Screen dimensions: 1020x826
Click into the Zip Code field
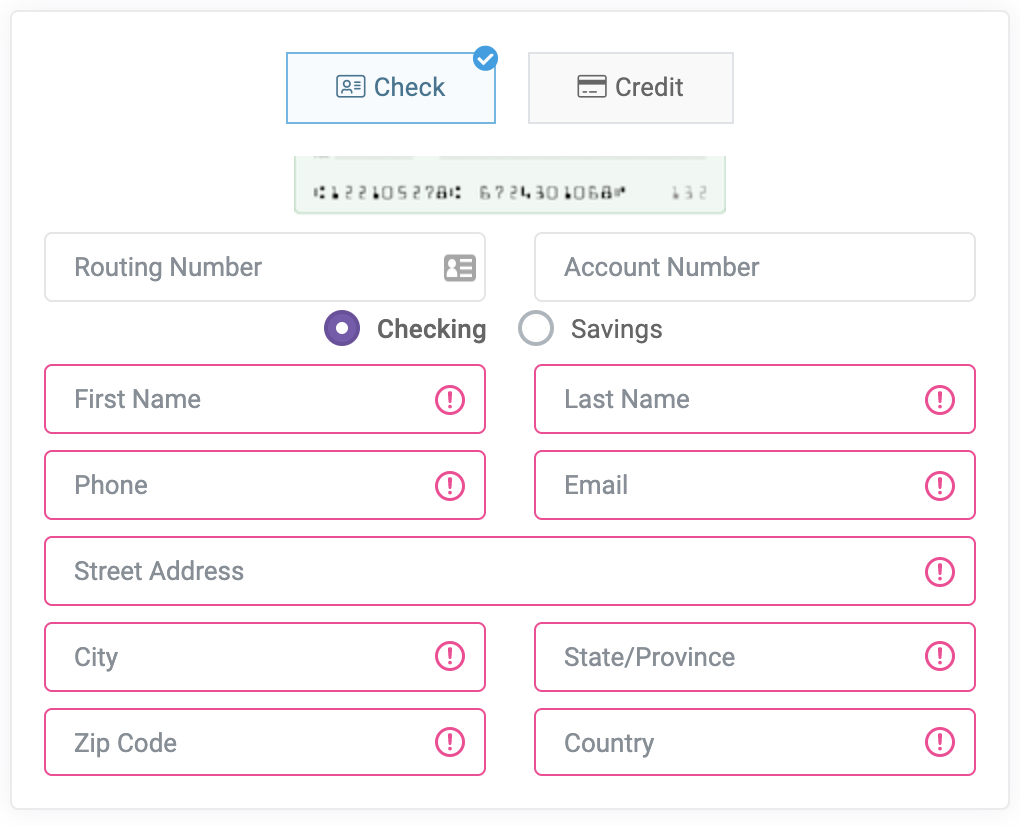click(x=265, y=742)
